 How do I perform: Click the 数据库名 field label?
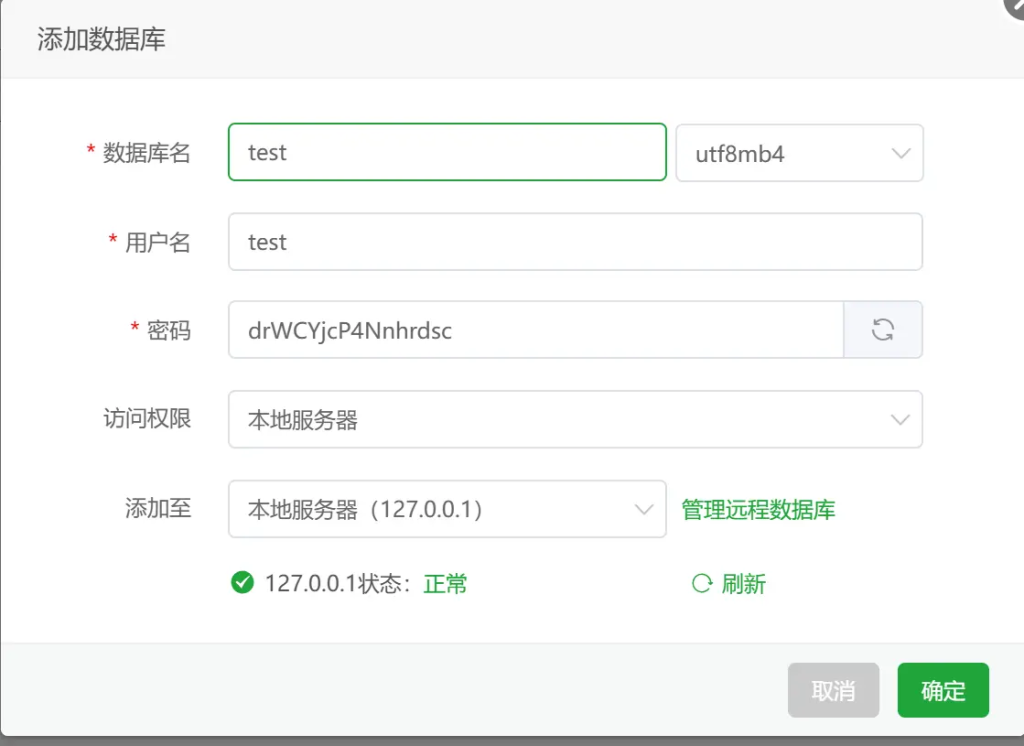pos(146,153)
